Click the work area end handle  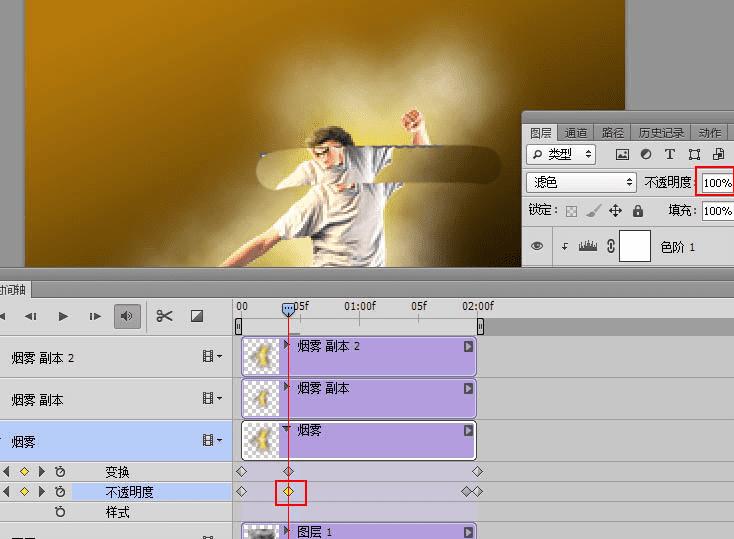pos(480,326)
